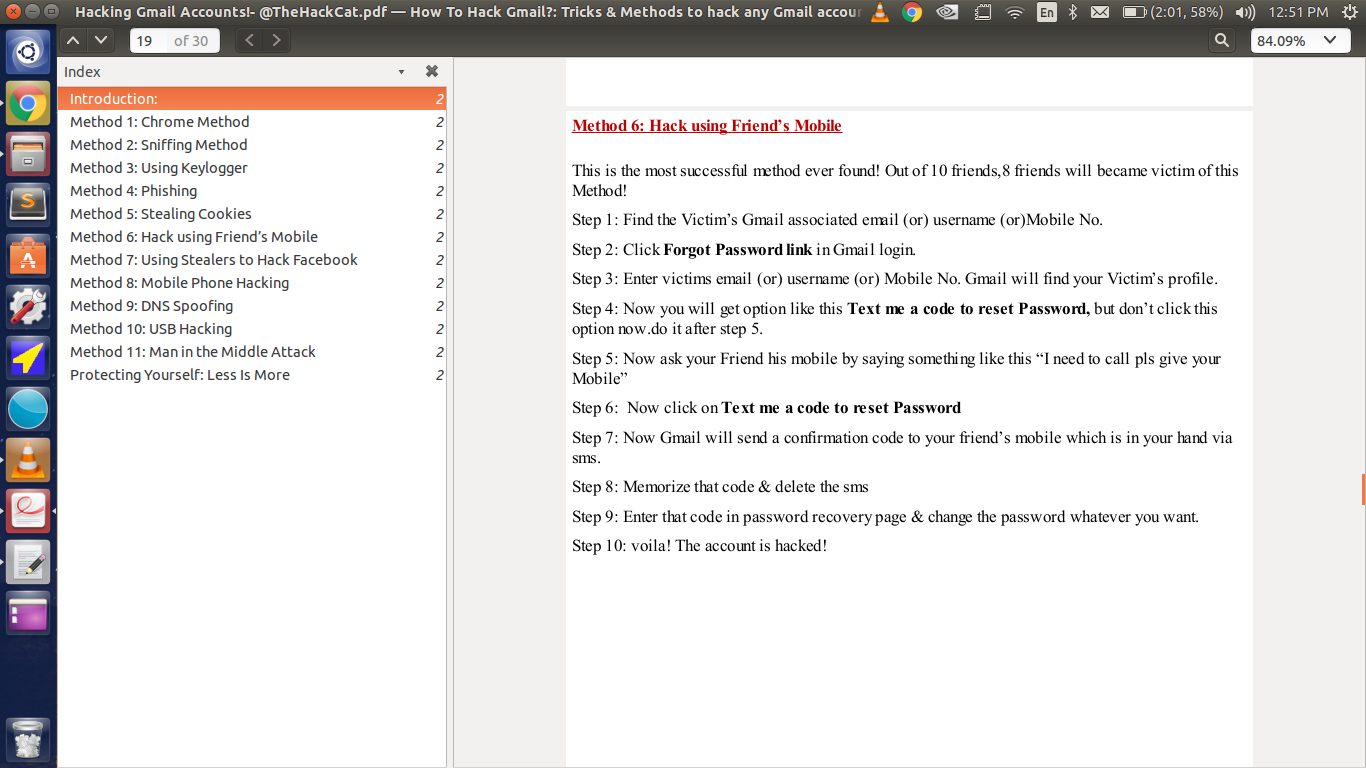Click the Document Viewer launcher icon
Image resolution: width=1366 pixels, height=768 pixels.
coord(28,511)
